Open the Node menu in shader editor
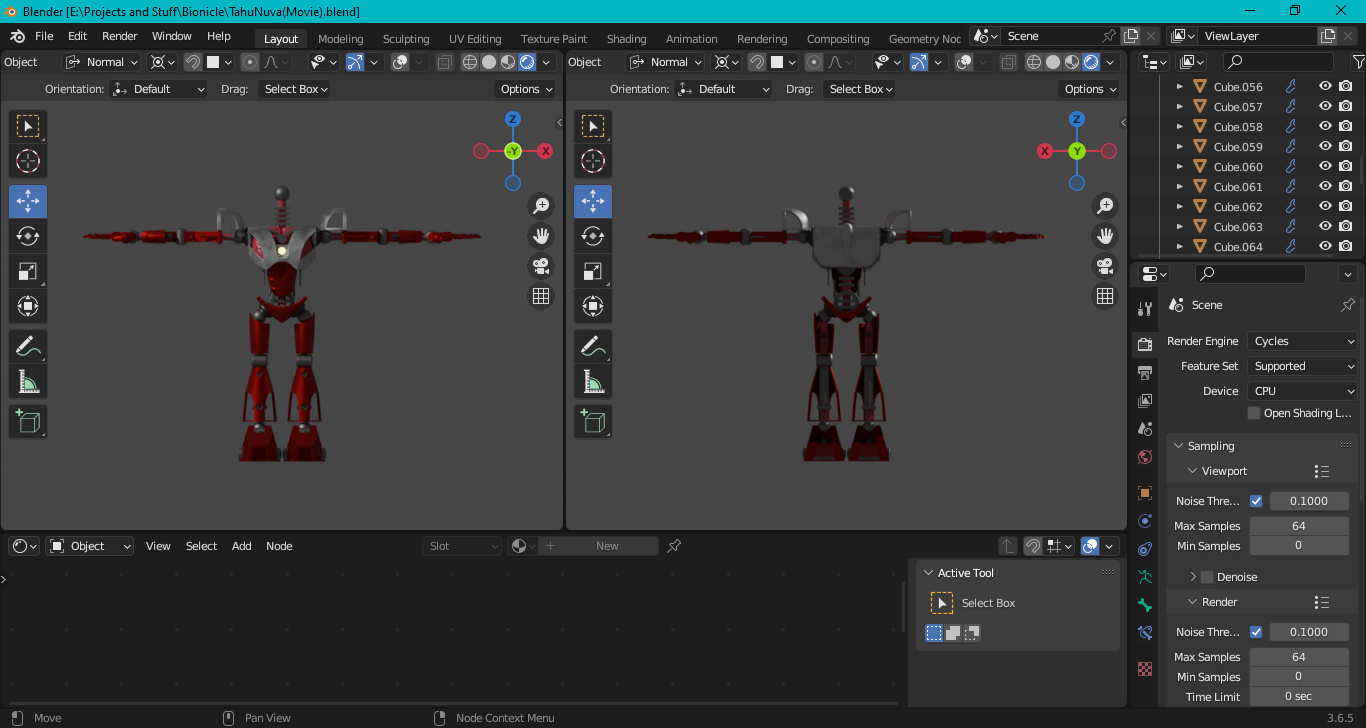Image resolution: width=1366 pixels, height=728 pixels. click(279, 546)
